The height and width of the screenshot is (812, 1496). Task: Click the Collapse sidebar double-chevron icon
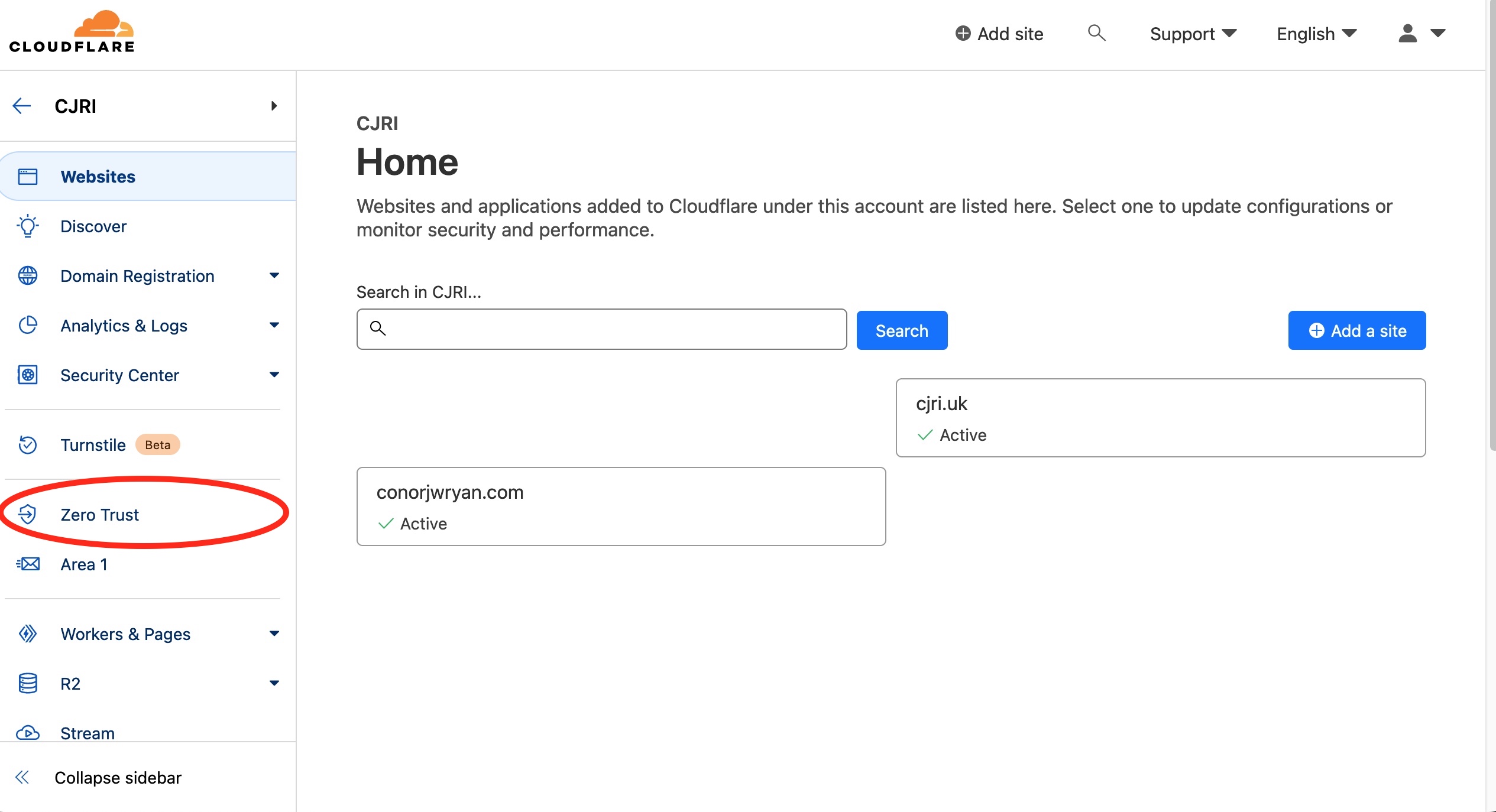pos(22,777)
